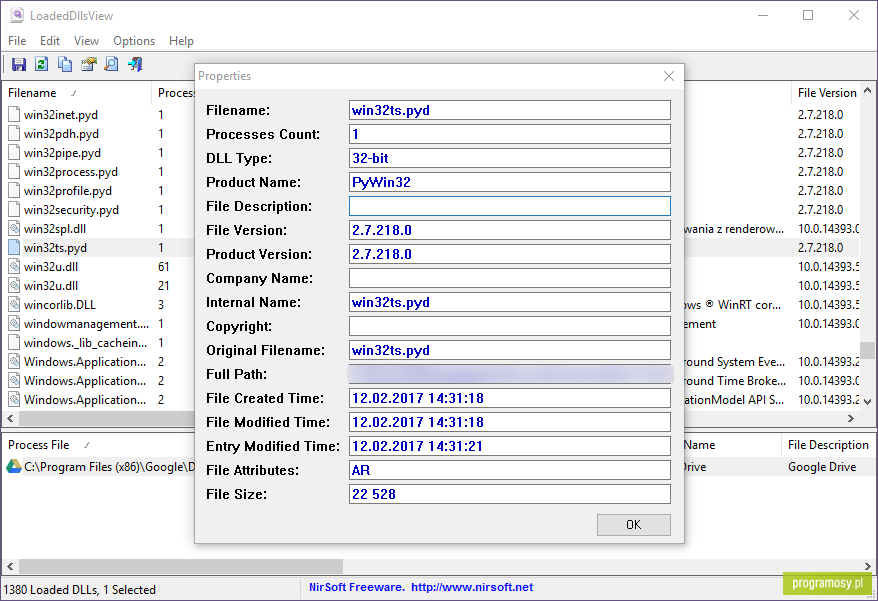Click the process pane's horizontal scroll right arrow
The image size is (878, 601).
(867, 566)
